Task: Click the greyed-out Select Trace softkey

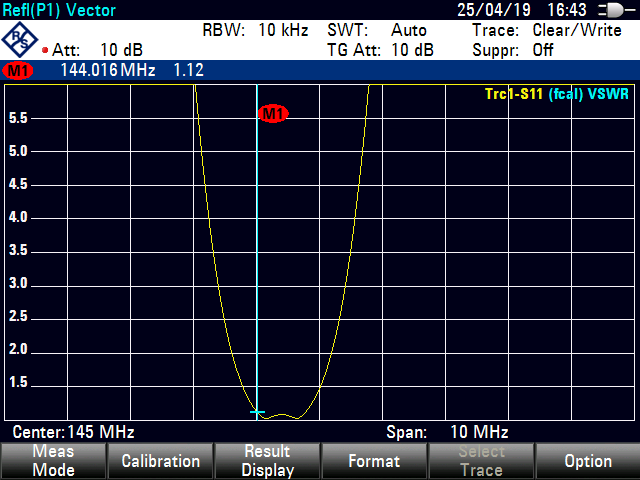Action: (481, 461)
